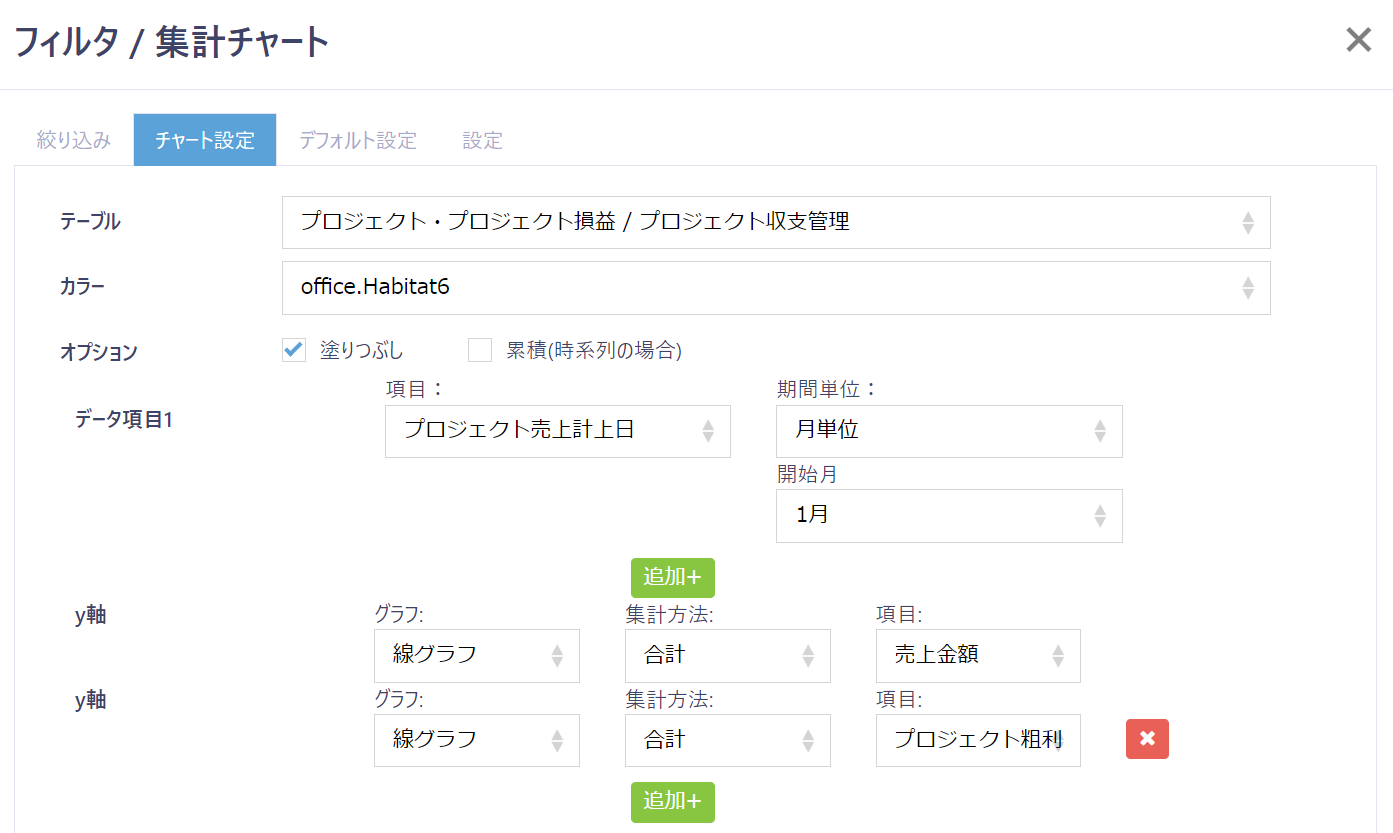Change the 売上金額 項目 dropdown

coord(977,655)
